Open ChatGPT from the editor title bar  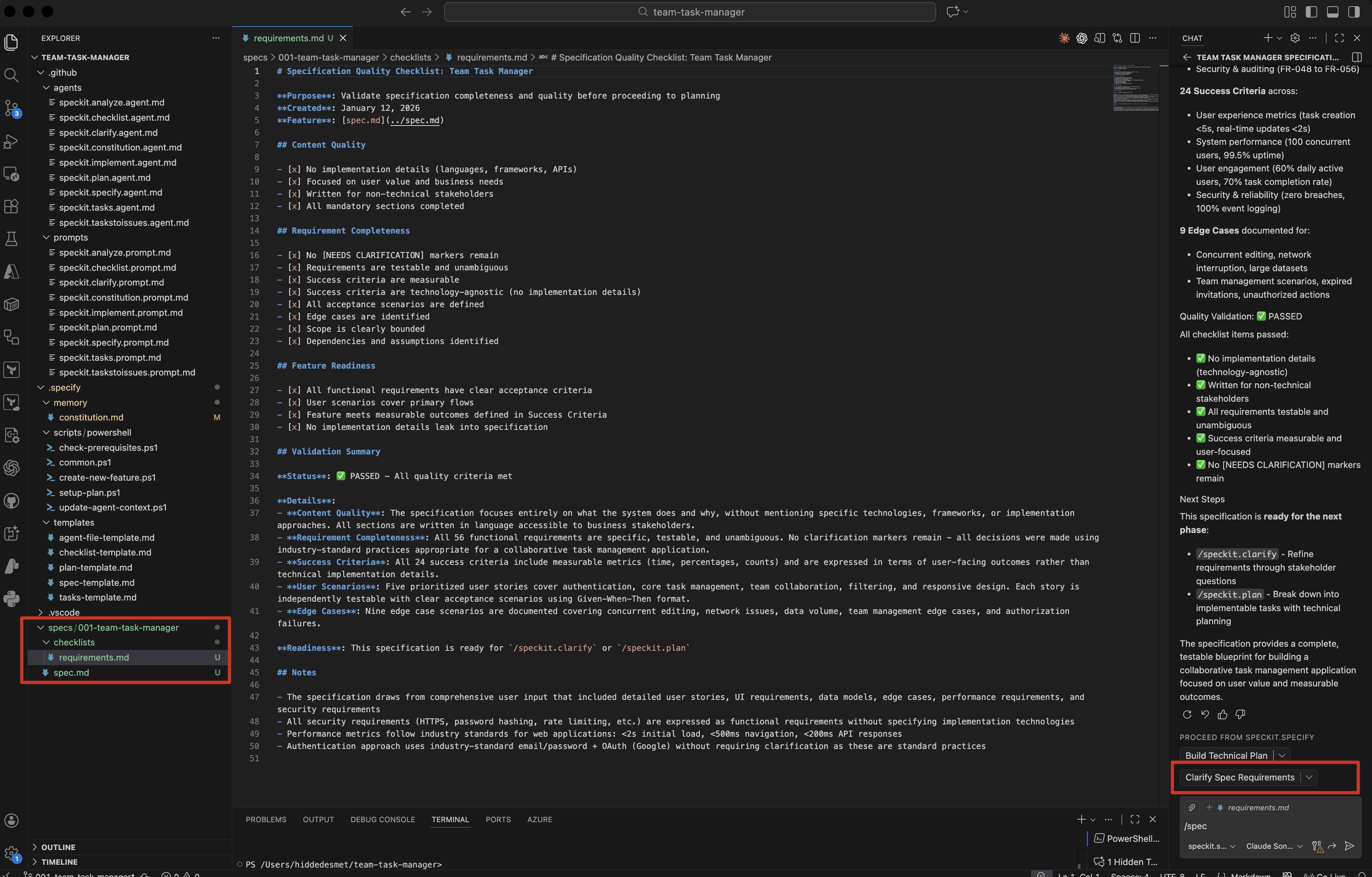tap(1082, 38)
